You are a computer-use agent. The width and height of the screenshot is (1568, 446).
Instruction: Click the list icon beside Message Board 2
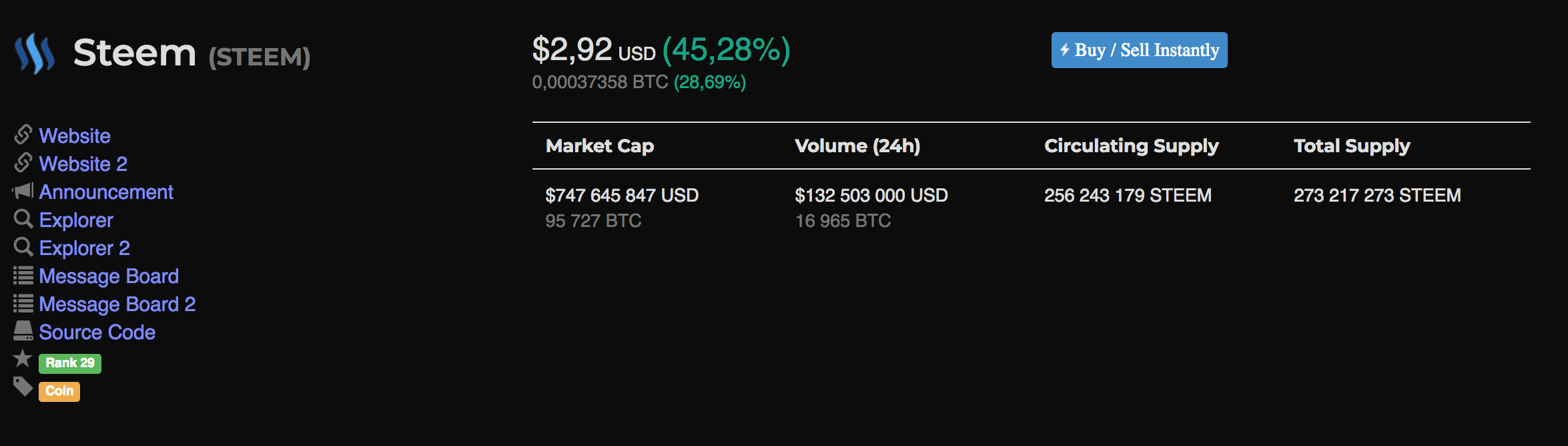23,304
